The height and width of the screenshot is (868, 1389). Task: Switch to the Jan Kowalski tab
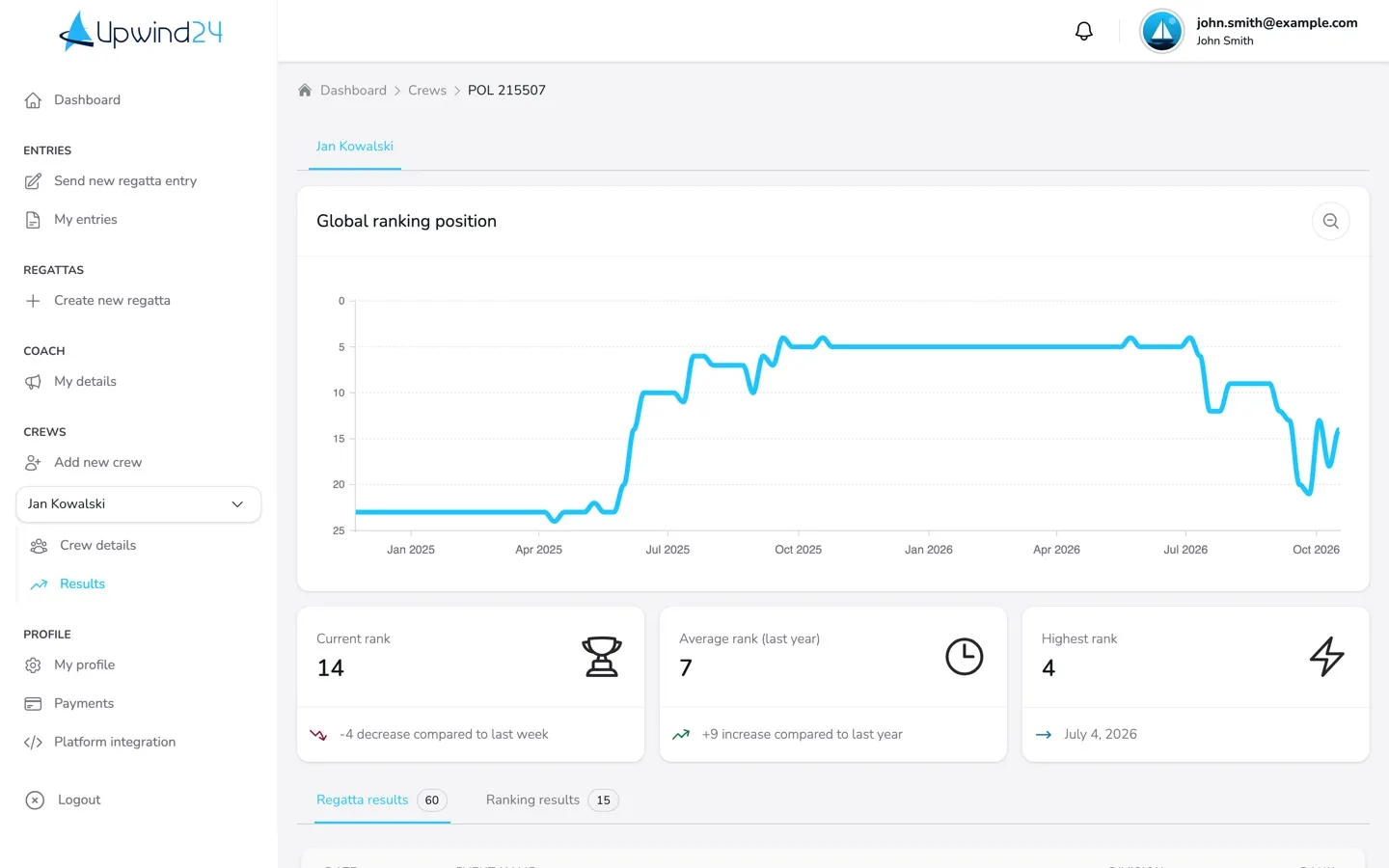(x=355, y=147)
